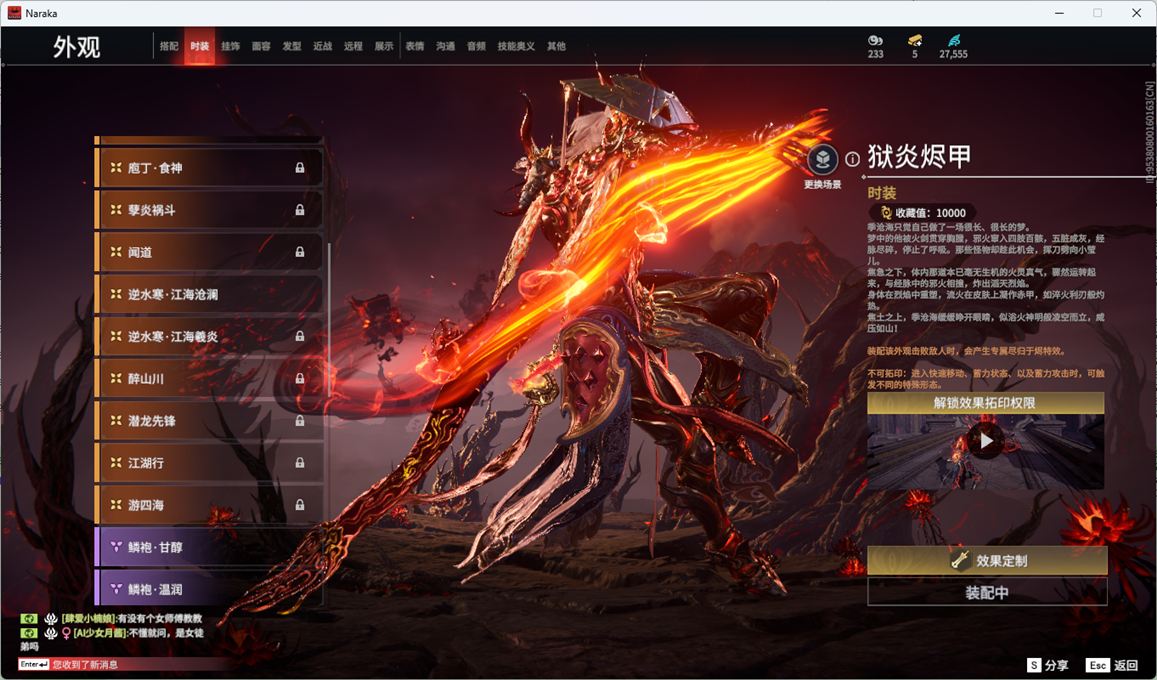Viewport: 1157px width, 680px height.
Task: Click player name 肆爱小桃娘 in chat
Action: click(88, 619)
